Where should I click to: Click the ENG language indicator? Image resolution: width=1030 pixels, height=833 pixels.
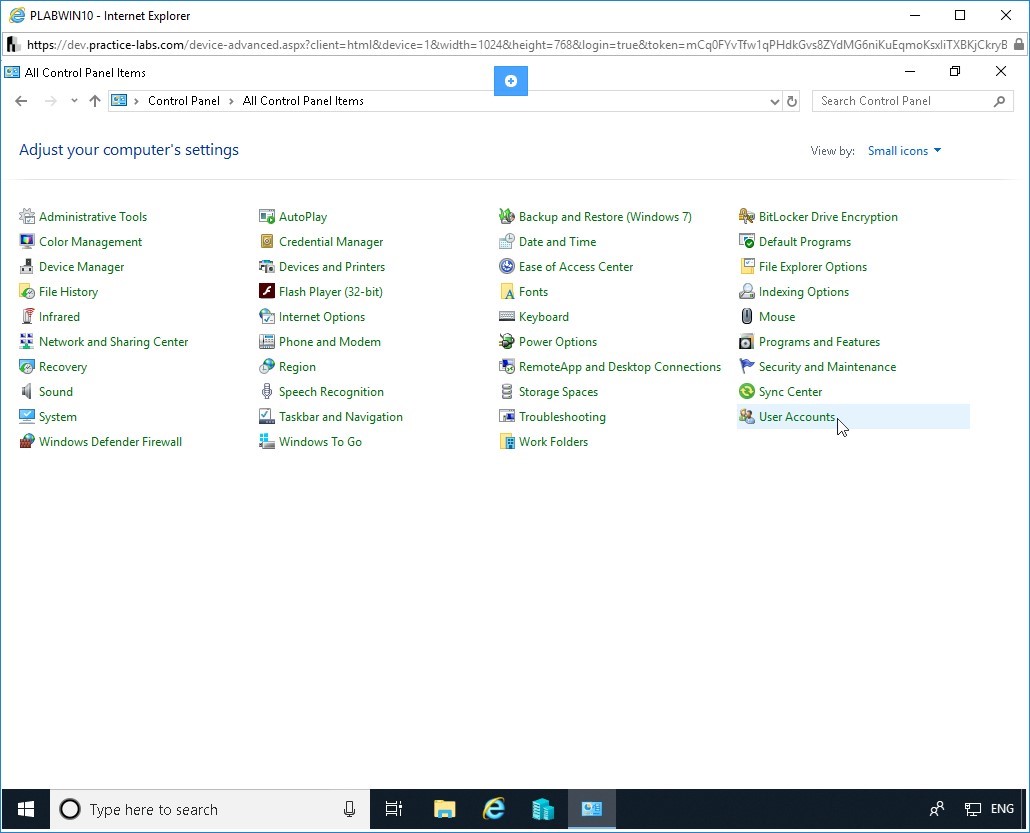point(1002,809)
